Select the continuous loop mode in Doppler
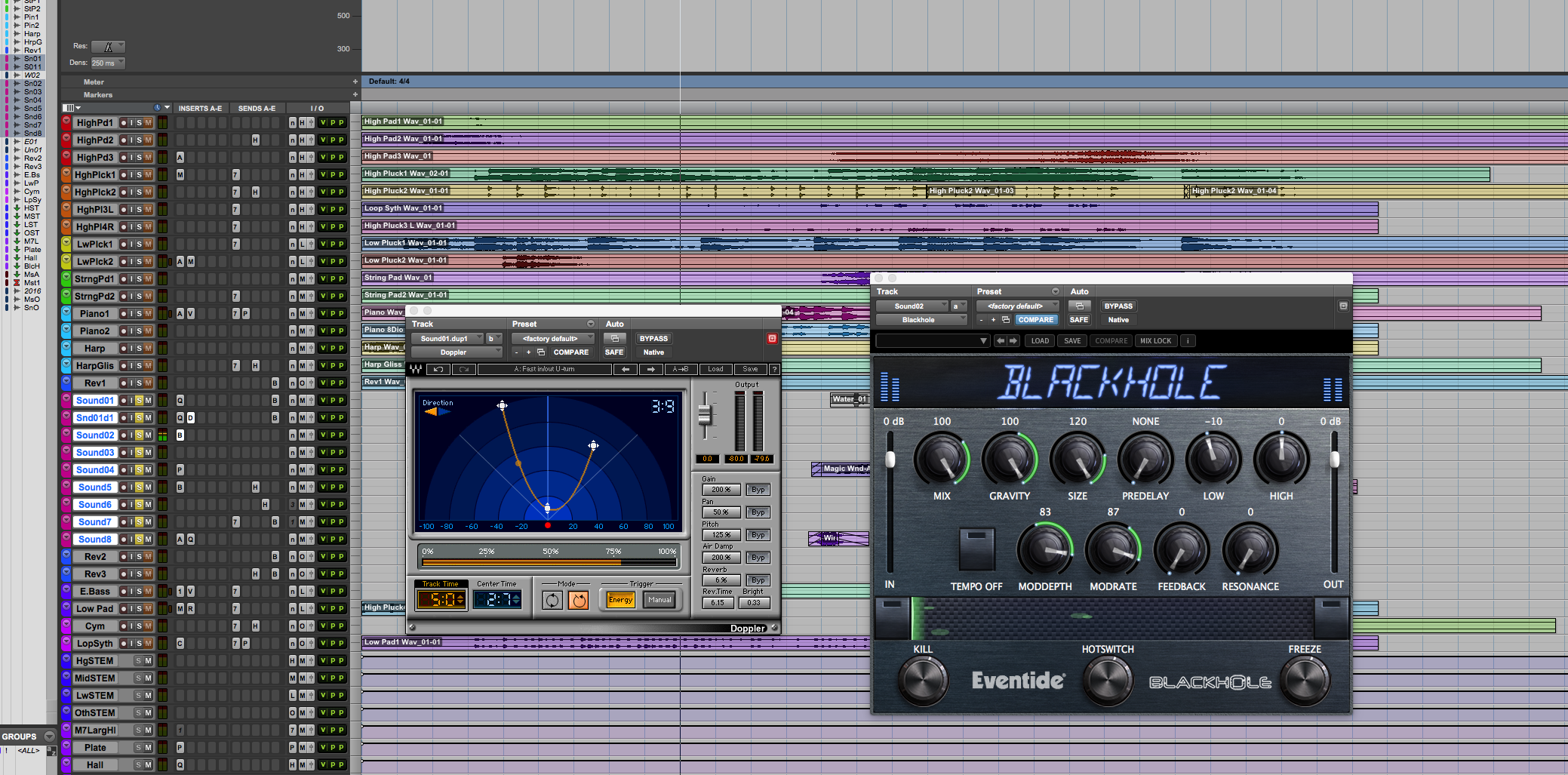The width and height of the screenshot is (1568, 775). coord(552,600)
